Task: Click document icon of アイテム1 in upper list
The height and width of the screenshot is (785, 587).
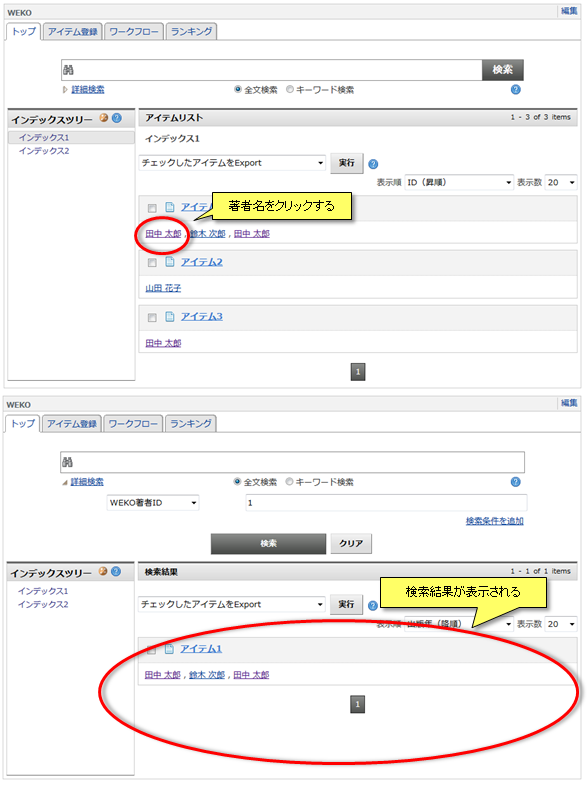Action: click(170, 207)
